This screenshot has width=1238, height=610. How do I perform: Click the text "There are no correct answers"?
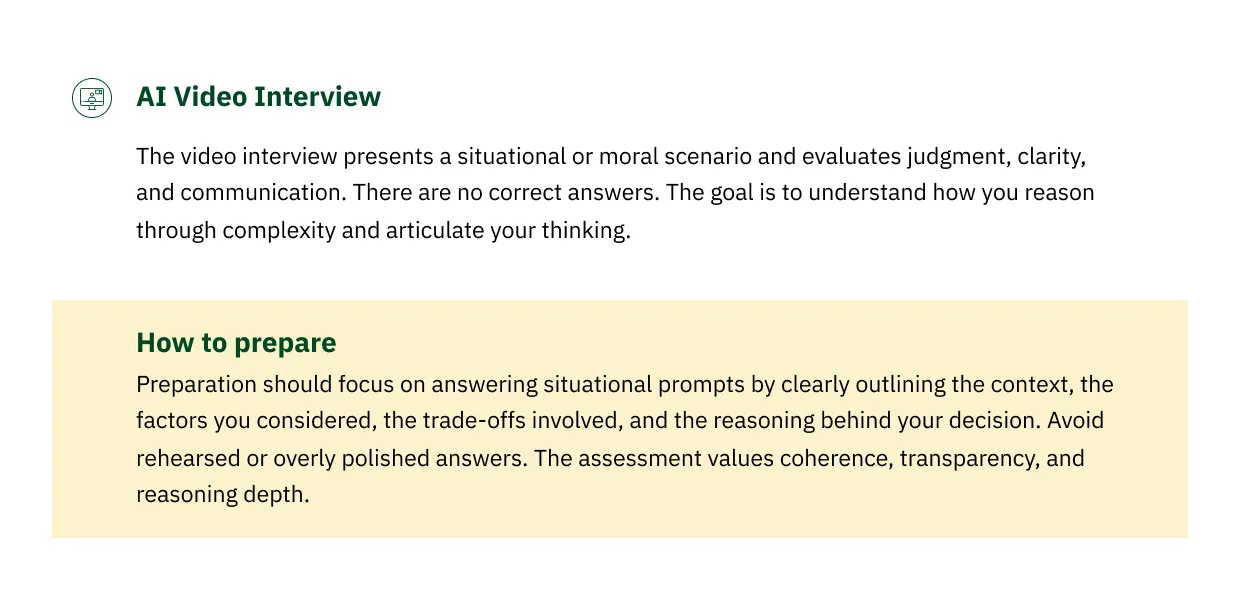click(x=506, y=192)
